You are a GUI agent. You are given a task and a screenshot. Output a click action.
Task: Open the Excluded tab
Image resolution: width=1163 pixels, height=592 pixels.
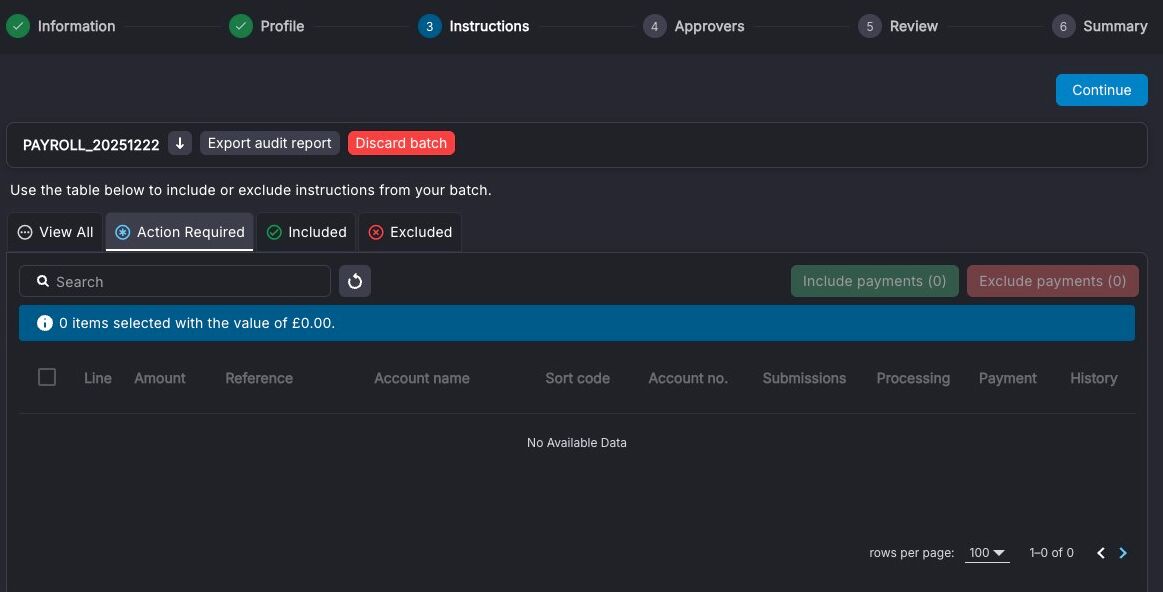[410, 232]
